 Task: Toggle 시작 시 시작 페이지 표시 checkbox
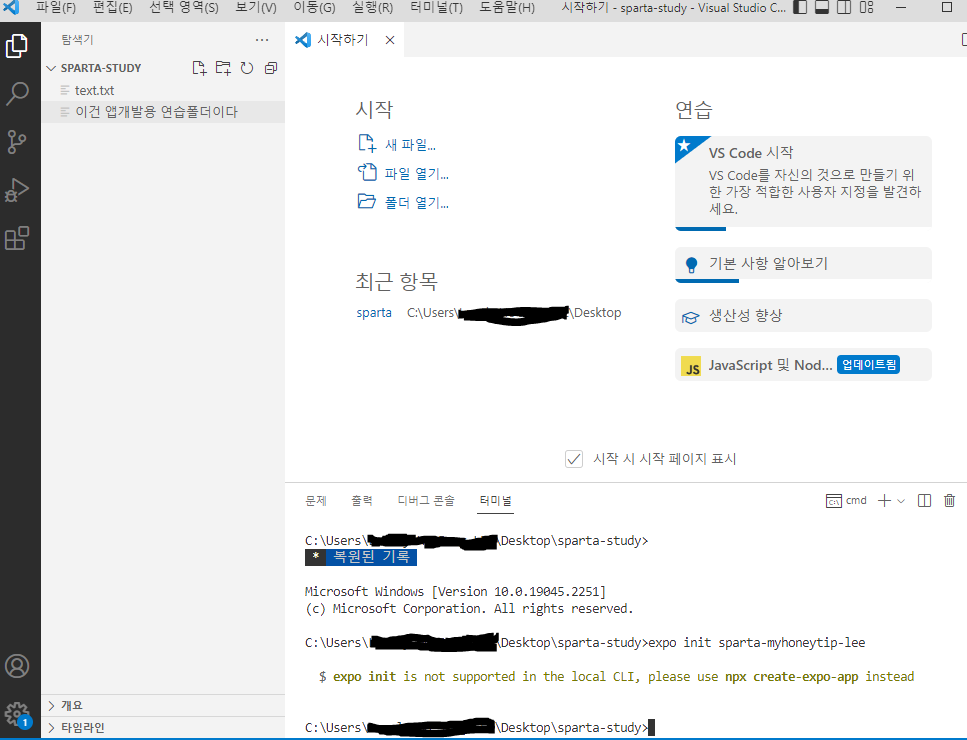(574, 459)
